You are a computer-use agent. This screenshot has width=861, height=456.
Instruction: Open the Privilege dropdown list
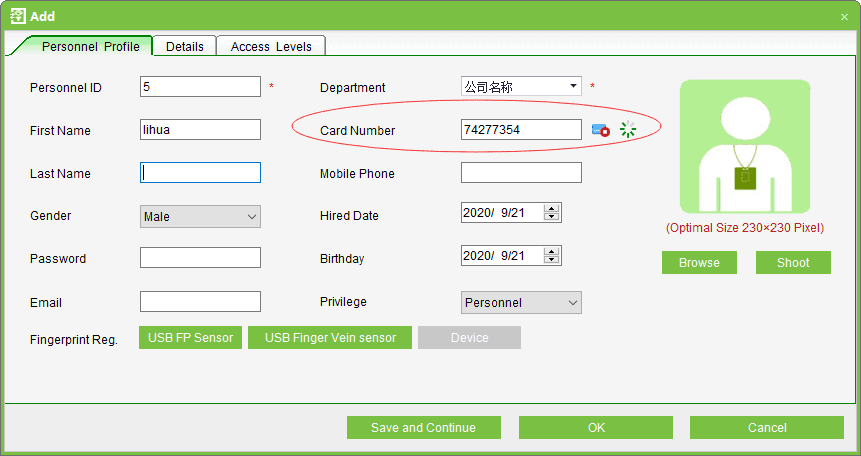click(x=572, y=302)
